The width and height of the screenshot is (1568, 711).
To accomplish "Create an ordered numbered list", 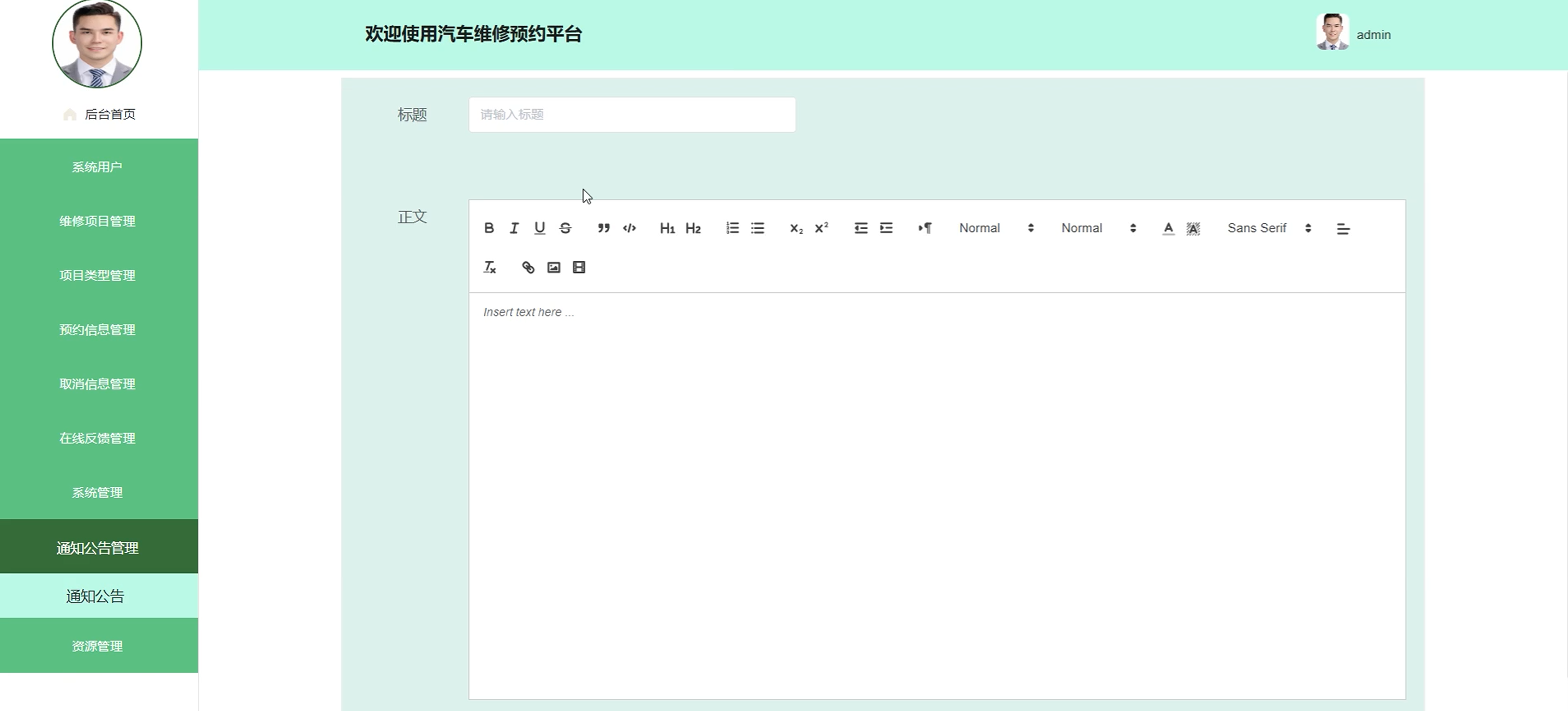I will point(732,228).
